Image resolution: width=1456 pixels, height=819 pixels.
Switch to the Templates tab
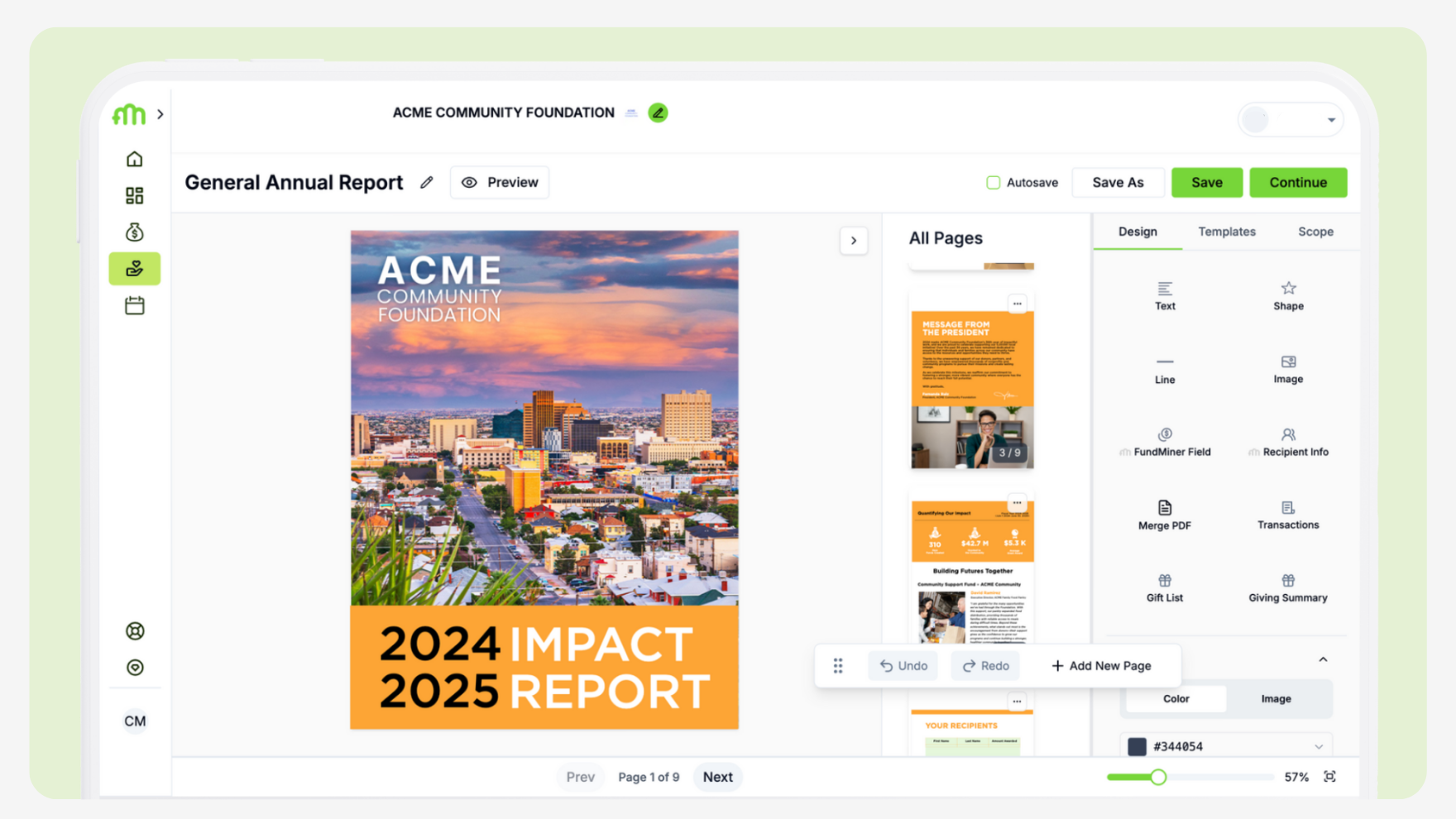(1227, 232)
